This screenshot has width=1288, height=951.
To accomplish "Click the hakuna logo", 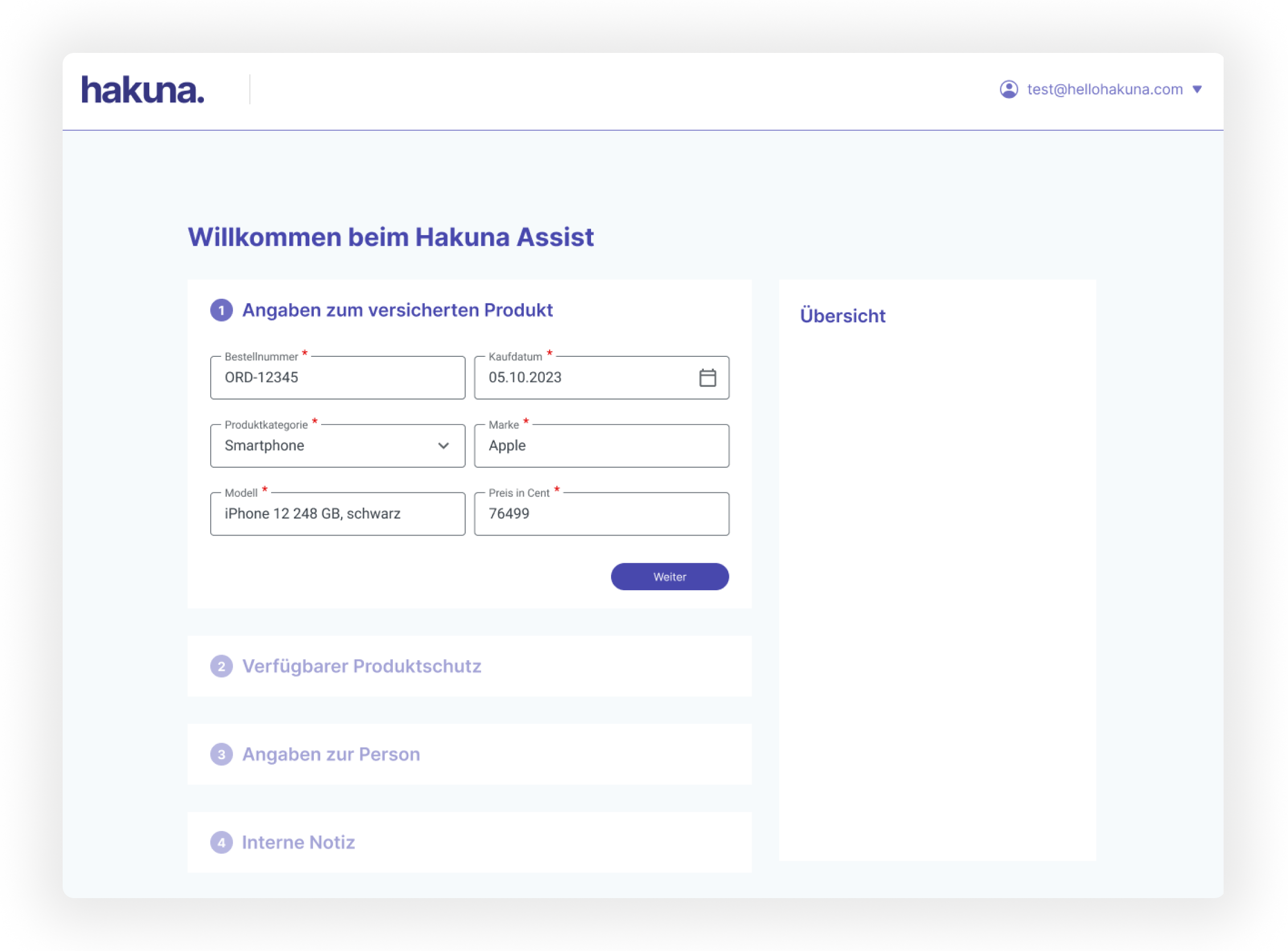I will [142, 90].
